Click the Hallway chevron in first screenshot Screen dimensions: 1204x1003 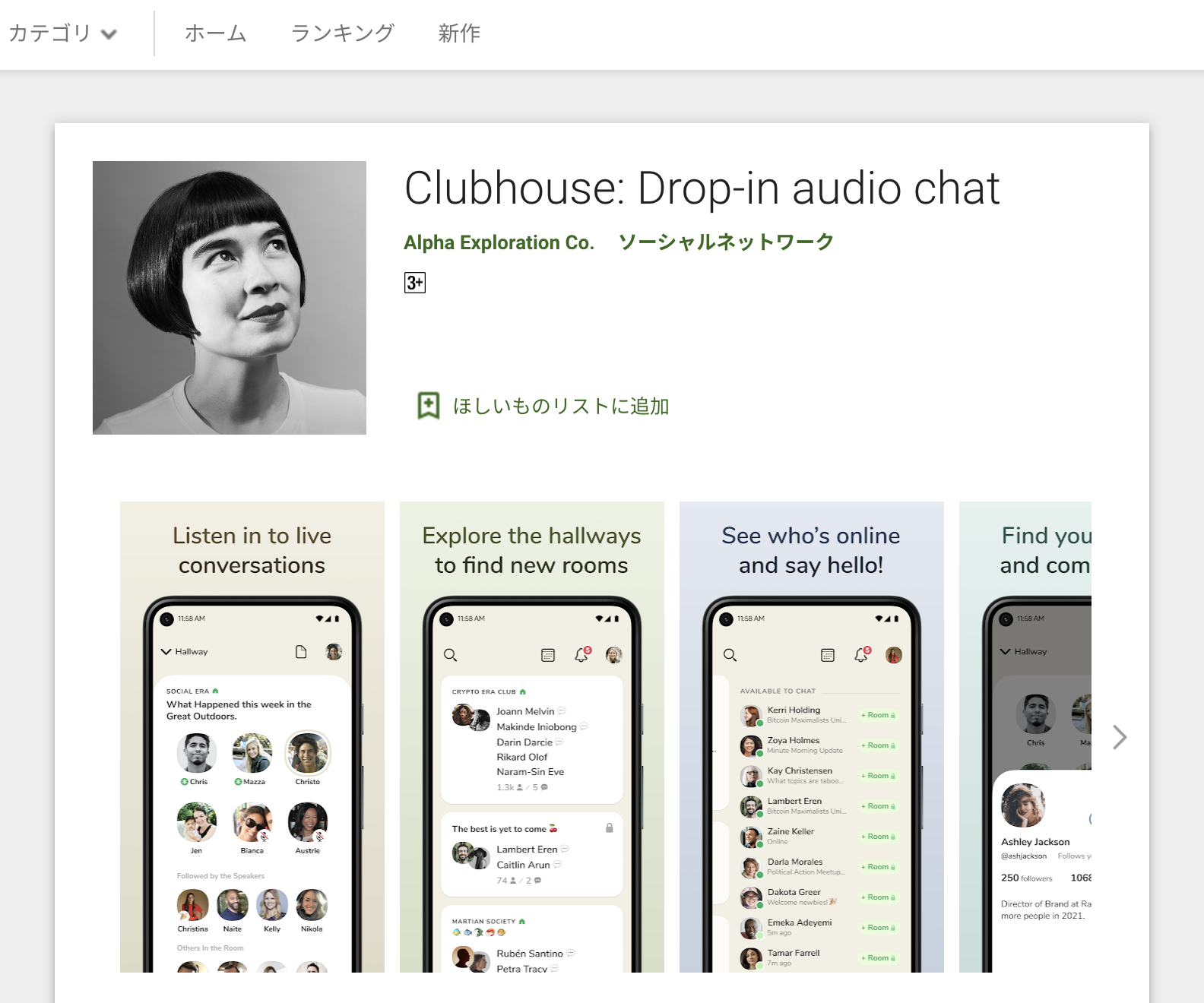click(166, 652)
